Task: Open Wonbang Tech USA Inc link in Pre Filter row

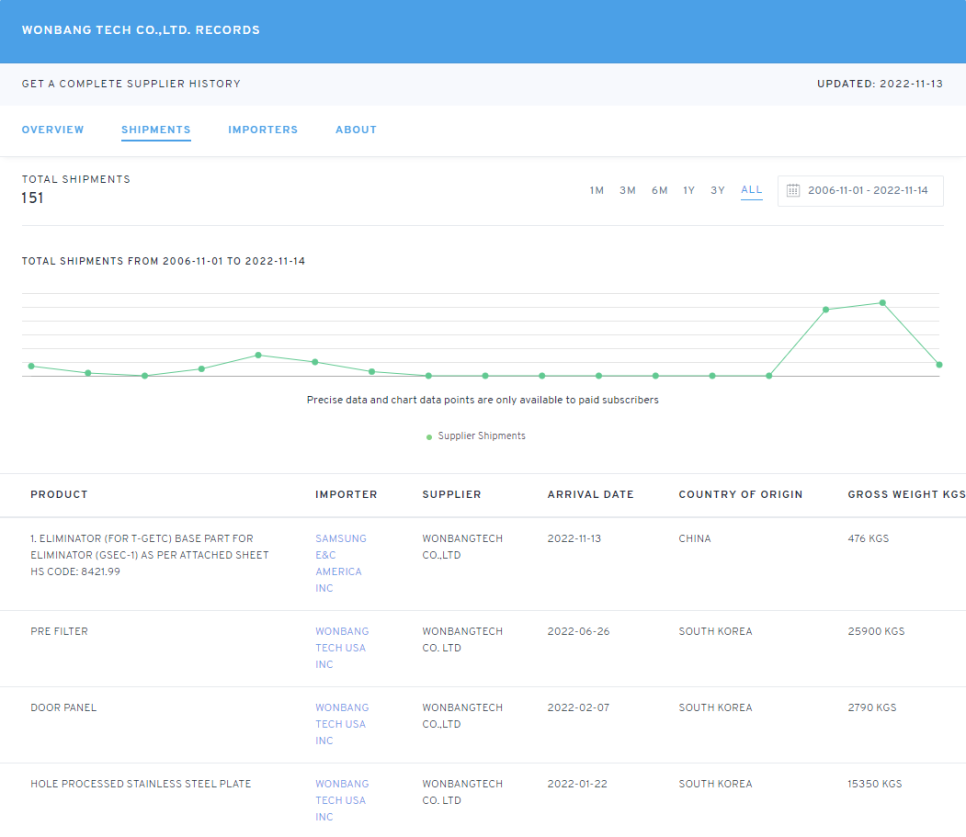Action: pos(342,648)
